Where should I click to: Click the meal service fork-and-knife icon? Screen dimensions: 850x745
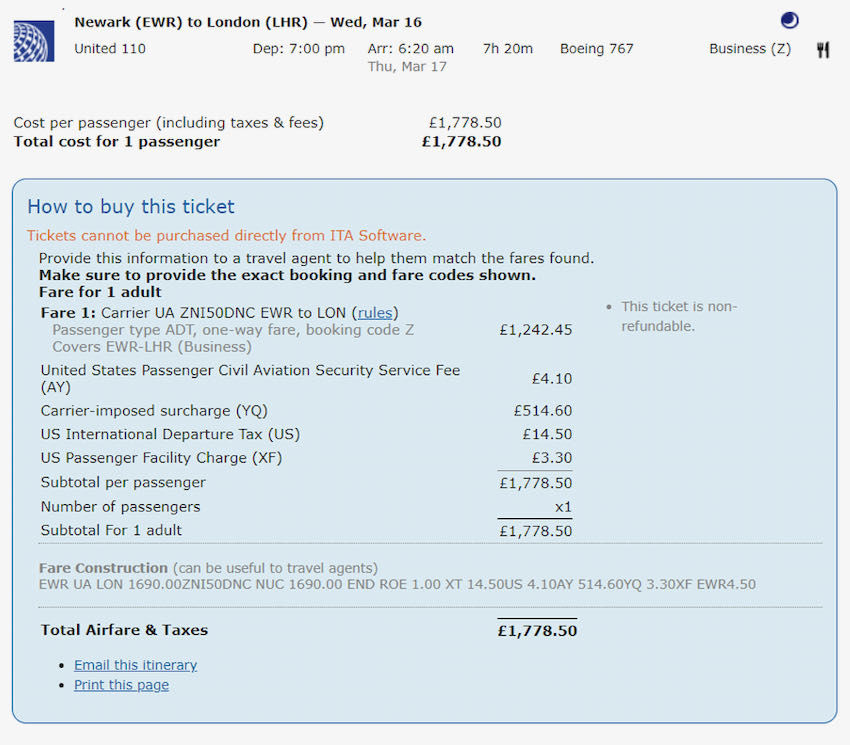pos(823,50)
